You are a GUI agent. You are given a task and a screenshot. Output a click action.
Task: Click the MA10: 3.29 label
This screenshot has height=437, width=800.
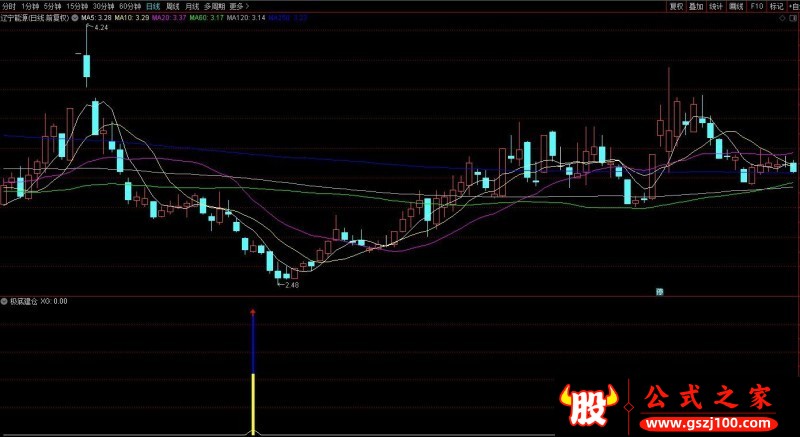(132, 17)
